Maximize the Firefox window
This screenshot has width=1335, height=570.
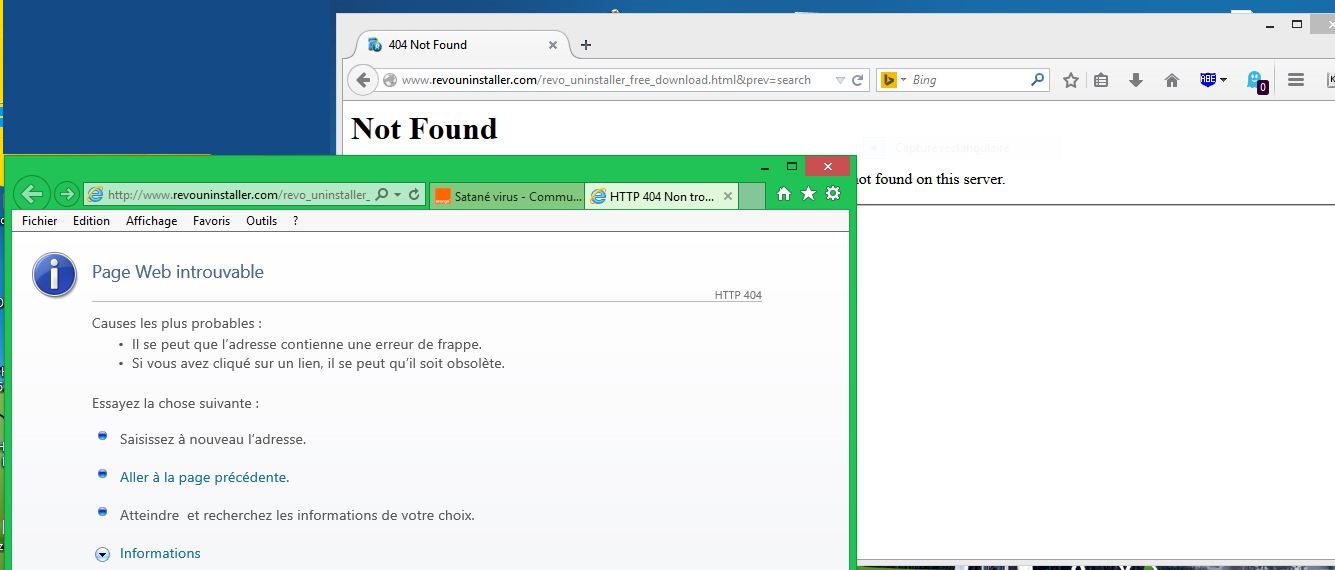pyautogui.click(x=1297, y=24)
